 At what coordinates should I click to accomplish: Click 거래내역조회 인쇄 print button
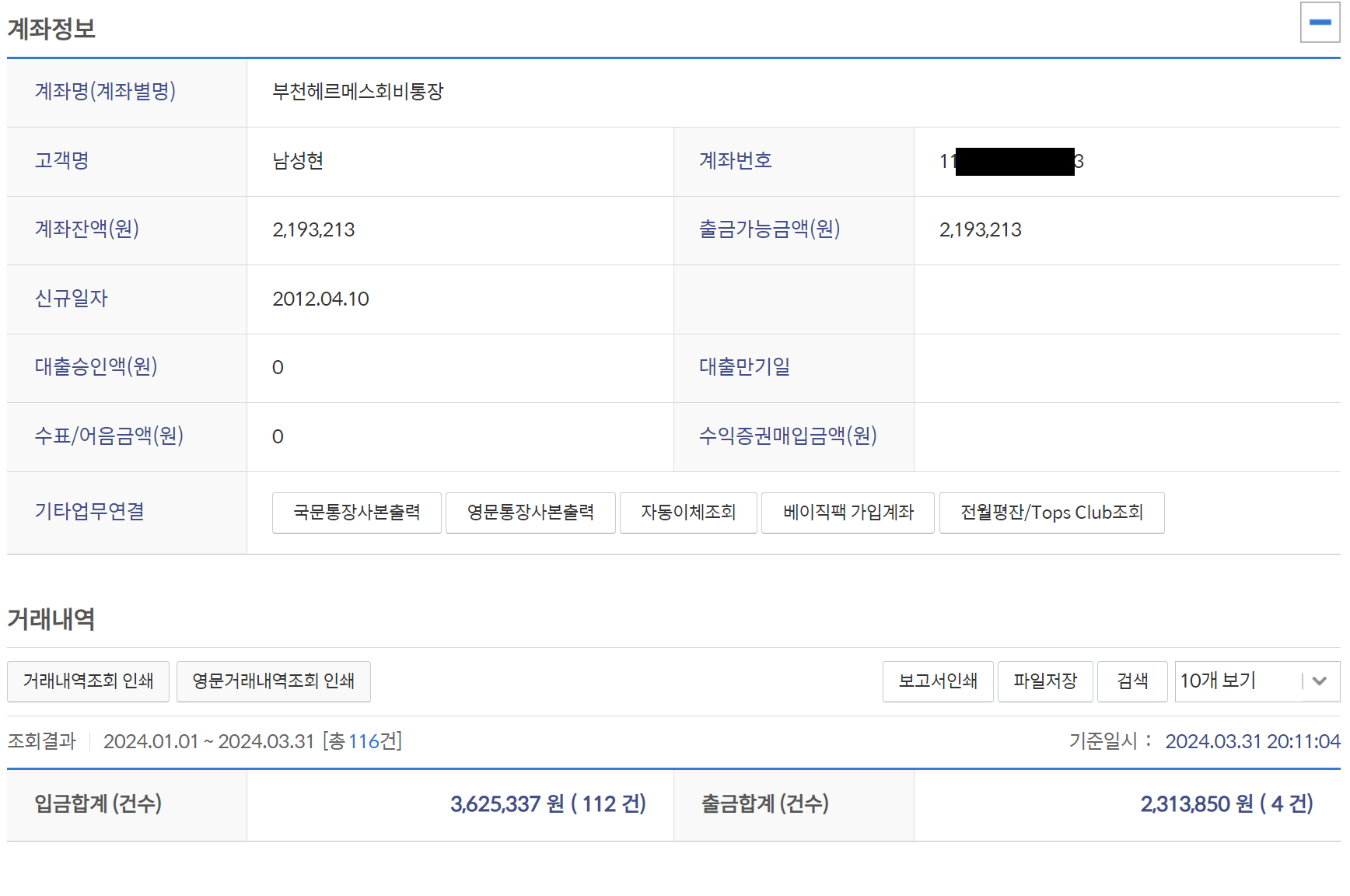click(x=88, y=681)
